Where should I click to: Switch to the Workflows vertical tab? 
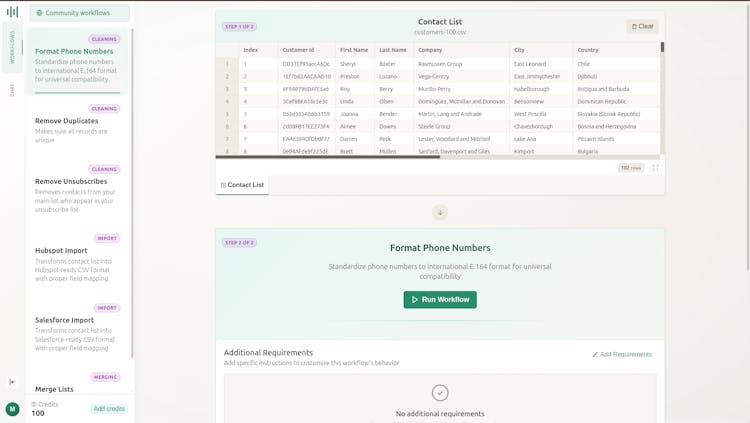click(12, 48)
